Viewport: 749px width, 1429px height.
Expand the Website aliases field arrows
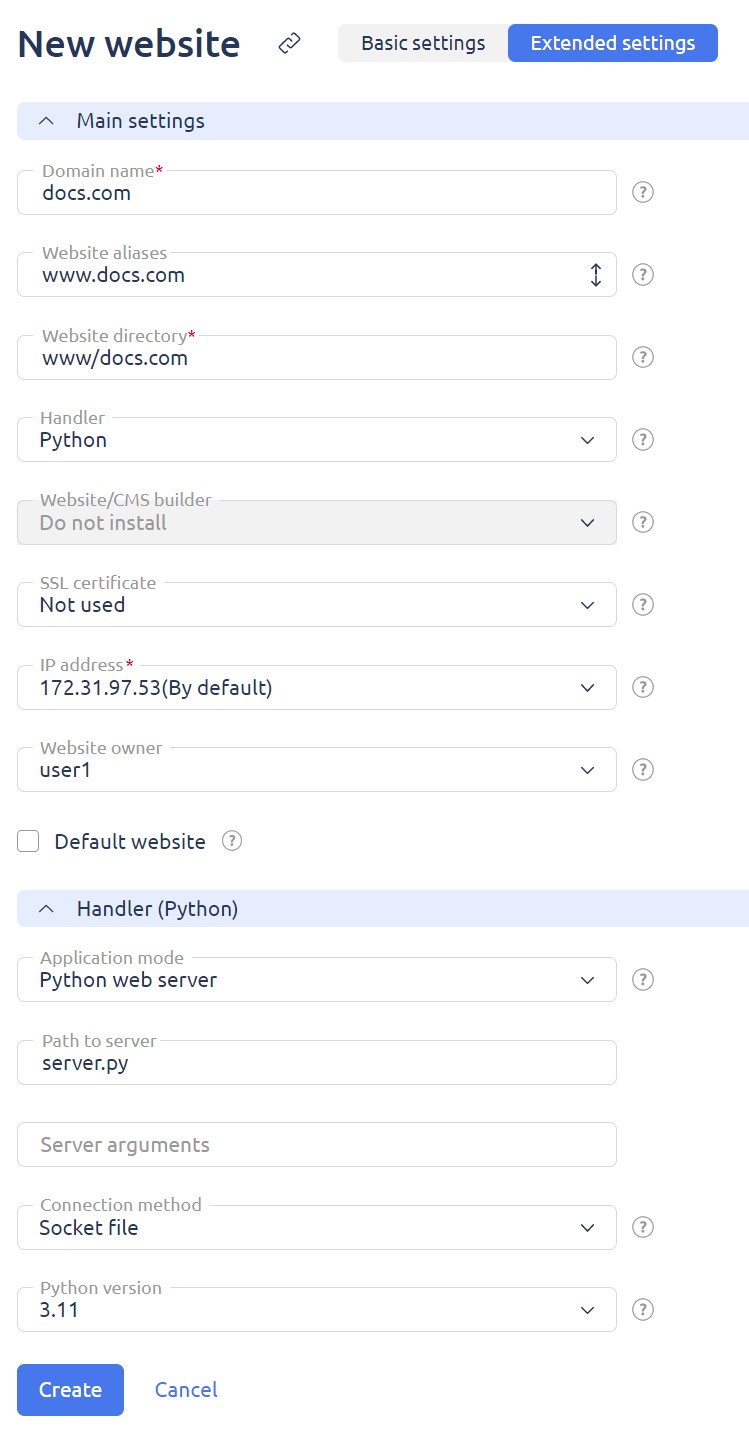click(596, 275)
